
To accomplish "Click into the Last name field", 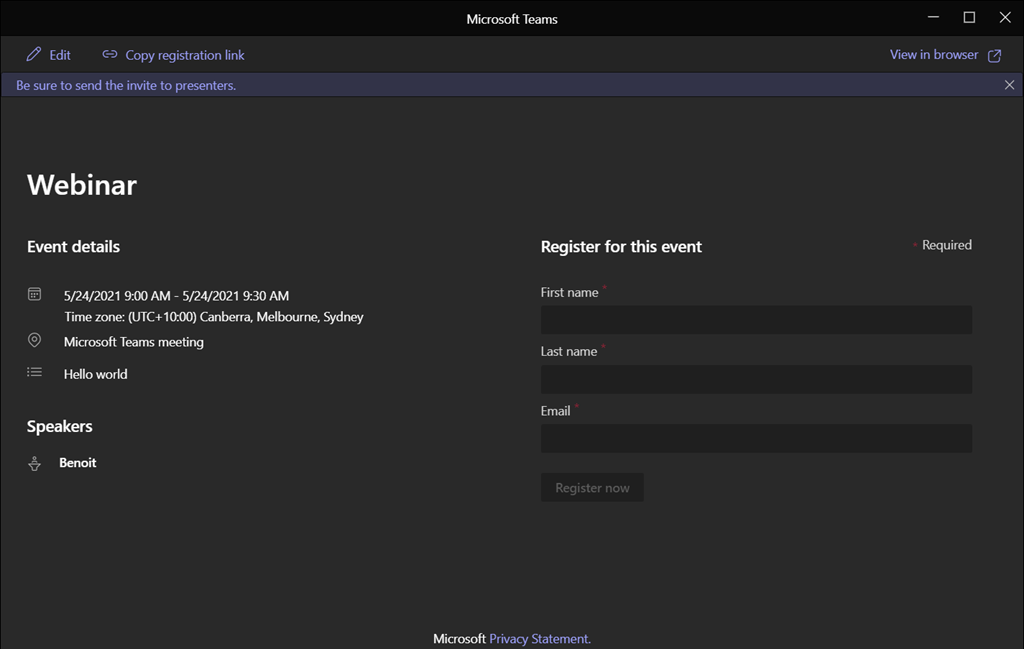I will [756, 379].
